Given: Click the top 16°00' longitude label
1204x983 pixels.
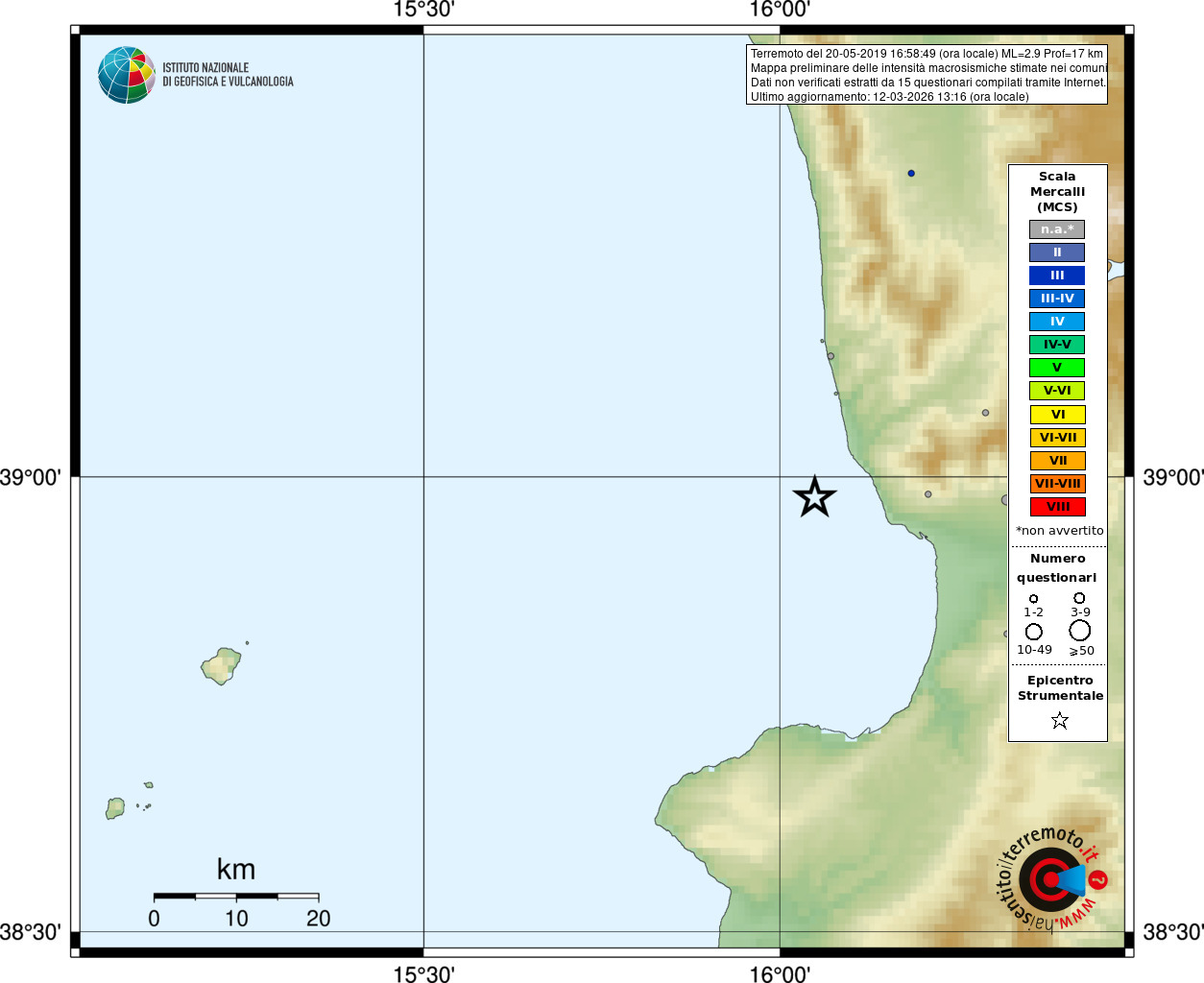Looking at the screenshot, I should 780,10.
